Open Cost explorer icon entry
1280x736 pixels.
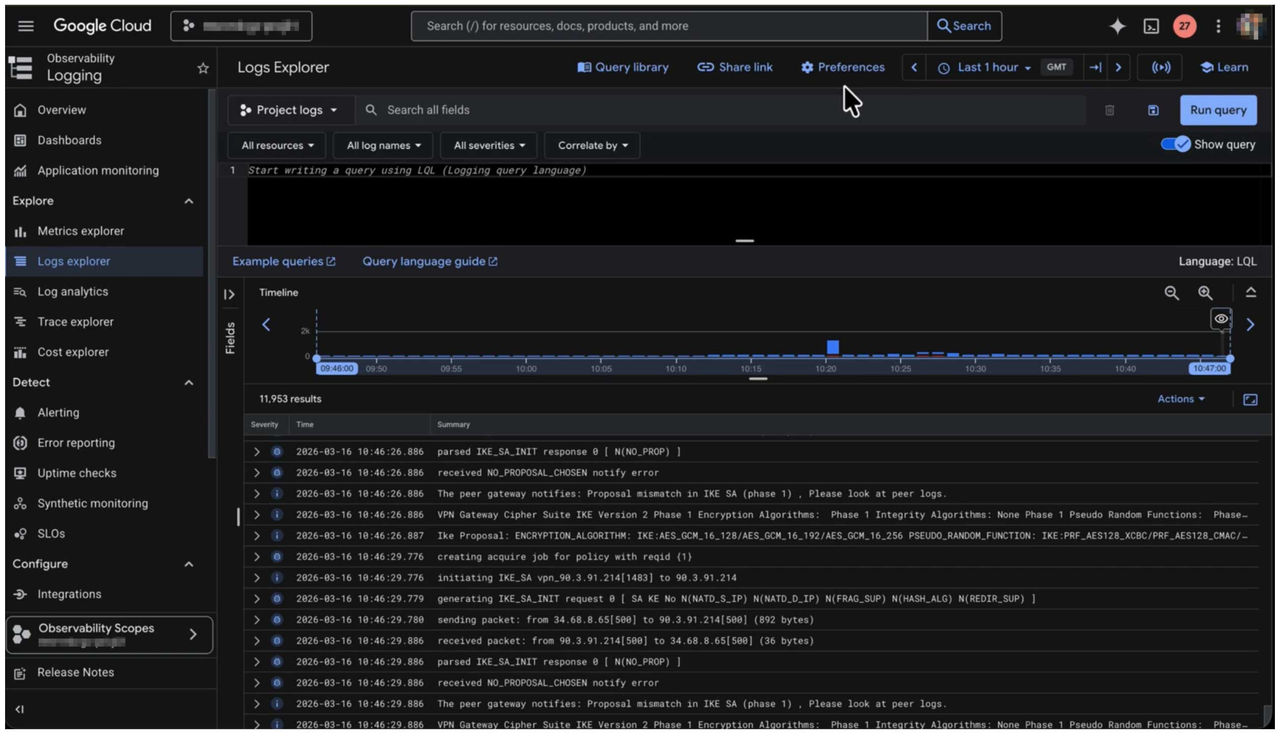[x=103, y=352]
